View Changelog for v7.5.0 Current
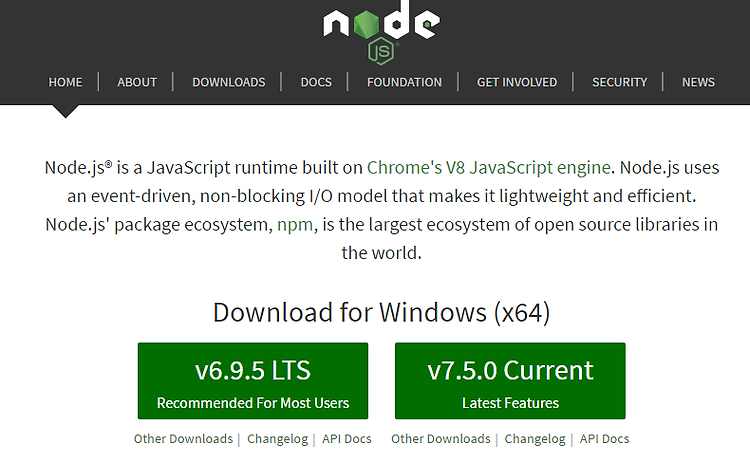Viewport: 750px width, 463px height. 535,439
